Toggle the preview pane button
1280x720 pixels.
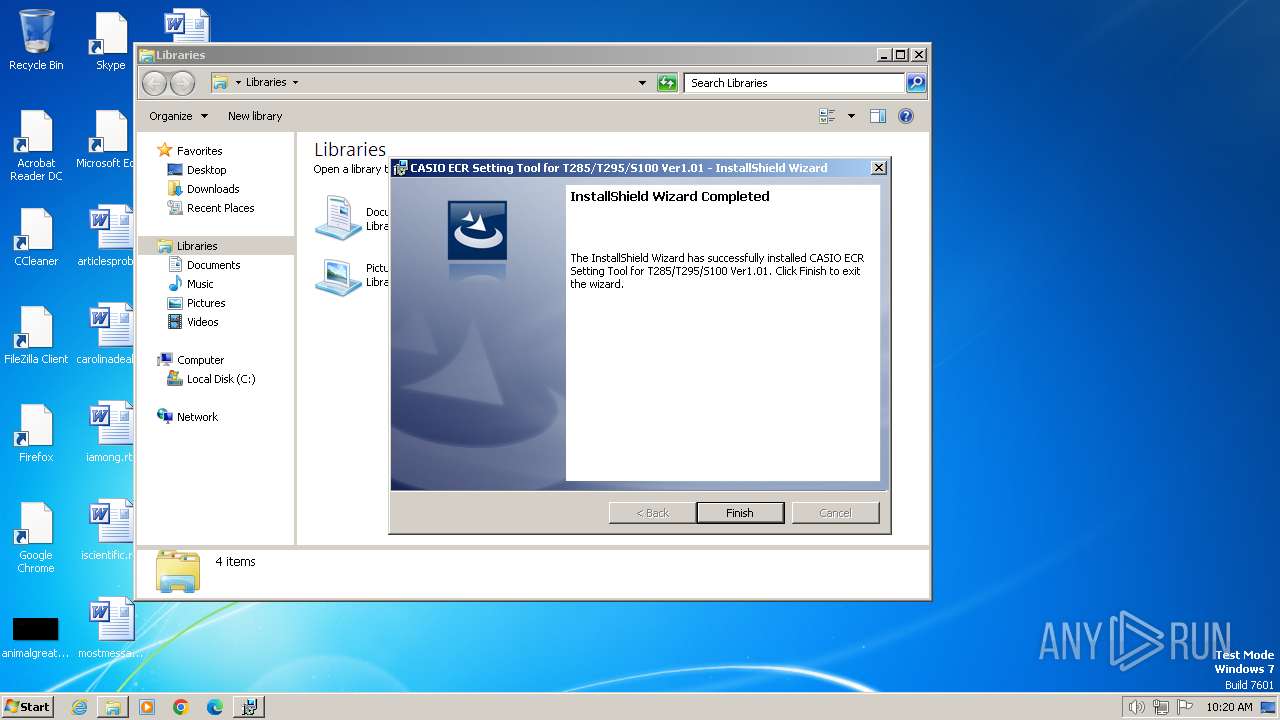(x=878, y=116)
